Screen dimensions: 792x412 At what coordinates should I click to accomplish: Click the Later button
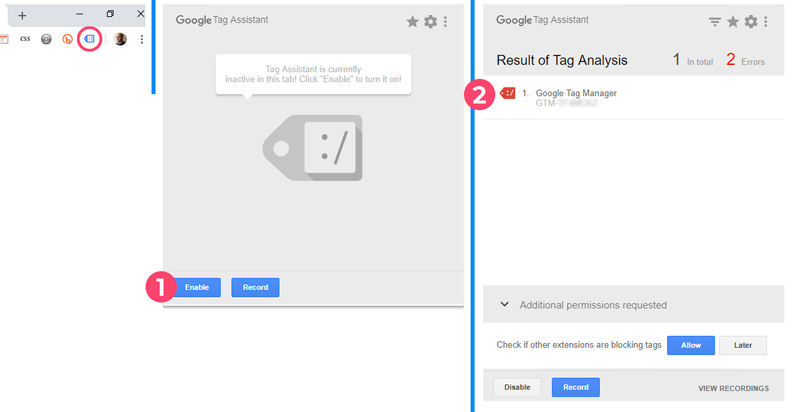742,345
